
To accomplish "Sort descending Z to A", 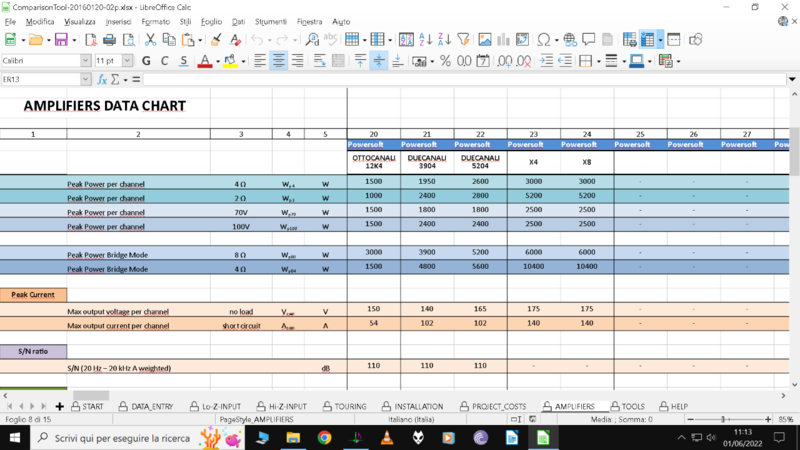I will [444, 40].
